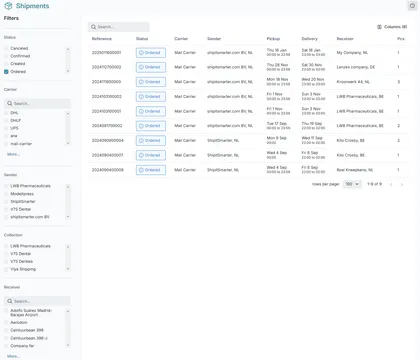Image resolution: width=420 pixels, height=360 pixels.
Task: Select the ShipitSmarter sender checkbox
Action: [6, 201]
